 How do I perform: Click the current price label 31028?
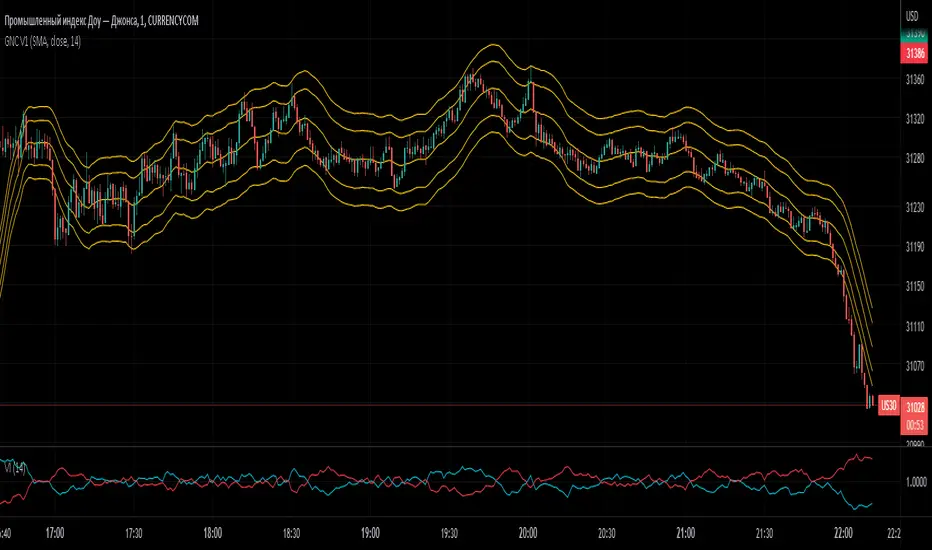coord(915,407)
